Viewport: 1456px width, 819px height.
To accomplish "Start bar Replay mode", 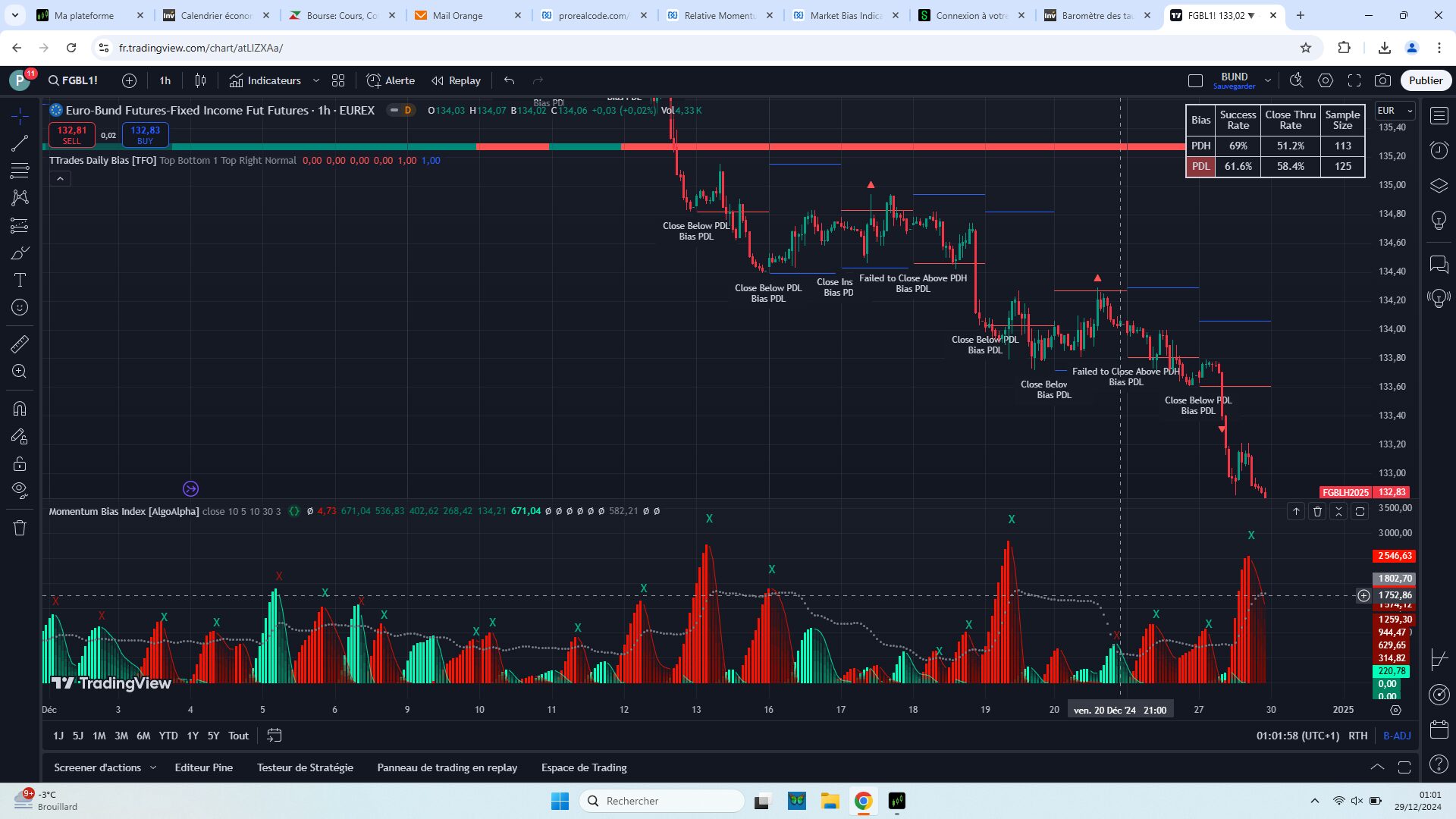I will (x=457, y=80).
